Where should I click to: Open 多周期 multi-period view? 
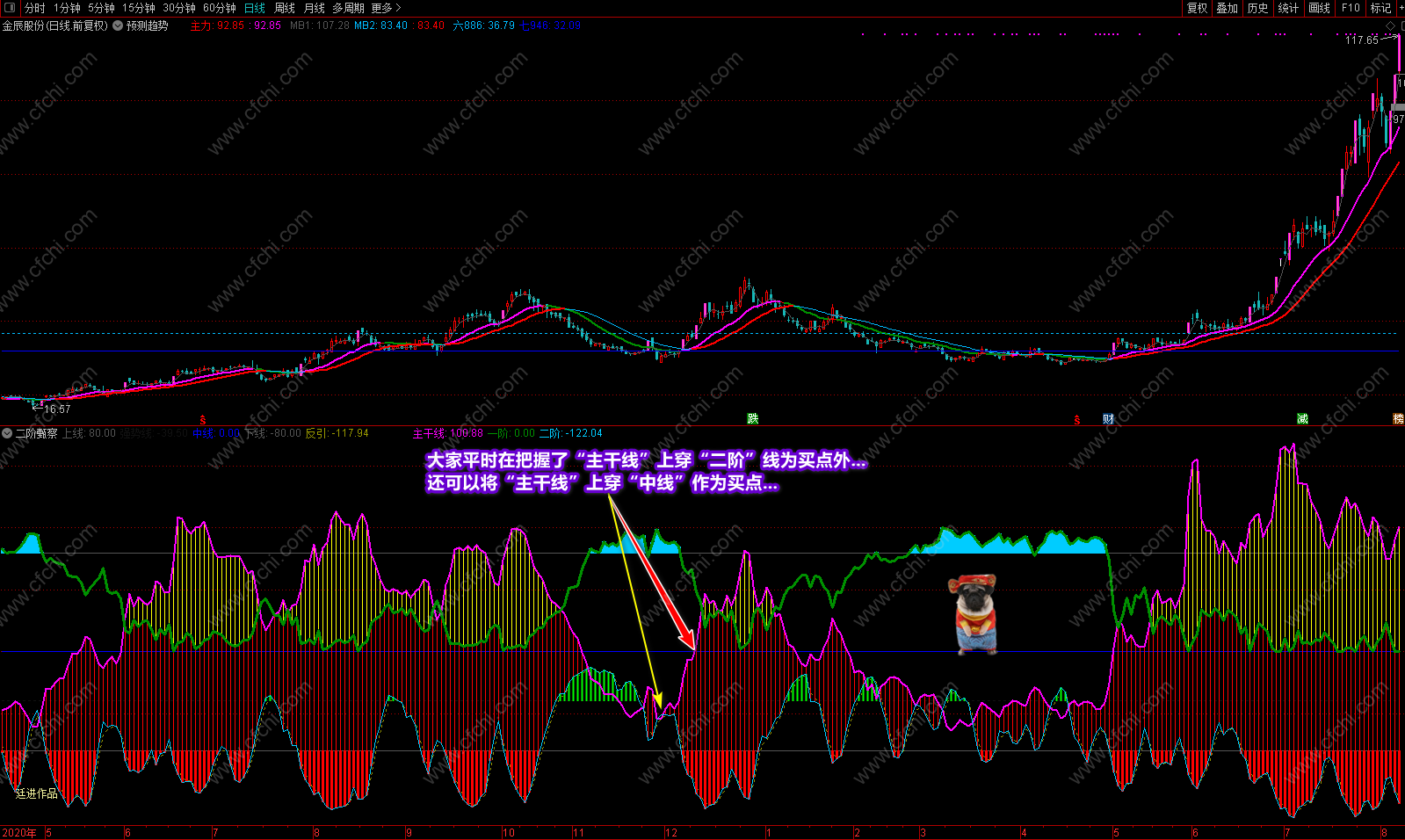coord(348,8)
